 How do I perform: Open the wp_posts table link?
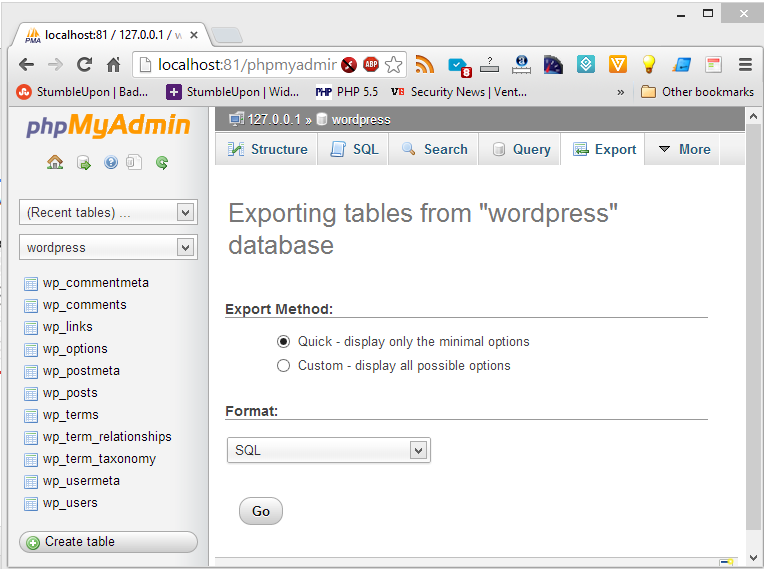[x=70, y=393]
